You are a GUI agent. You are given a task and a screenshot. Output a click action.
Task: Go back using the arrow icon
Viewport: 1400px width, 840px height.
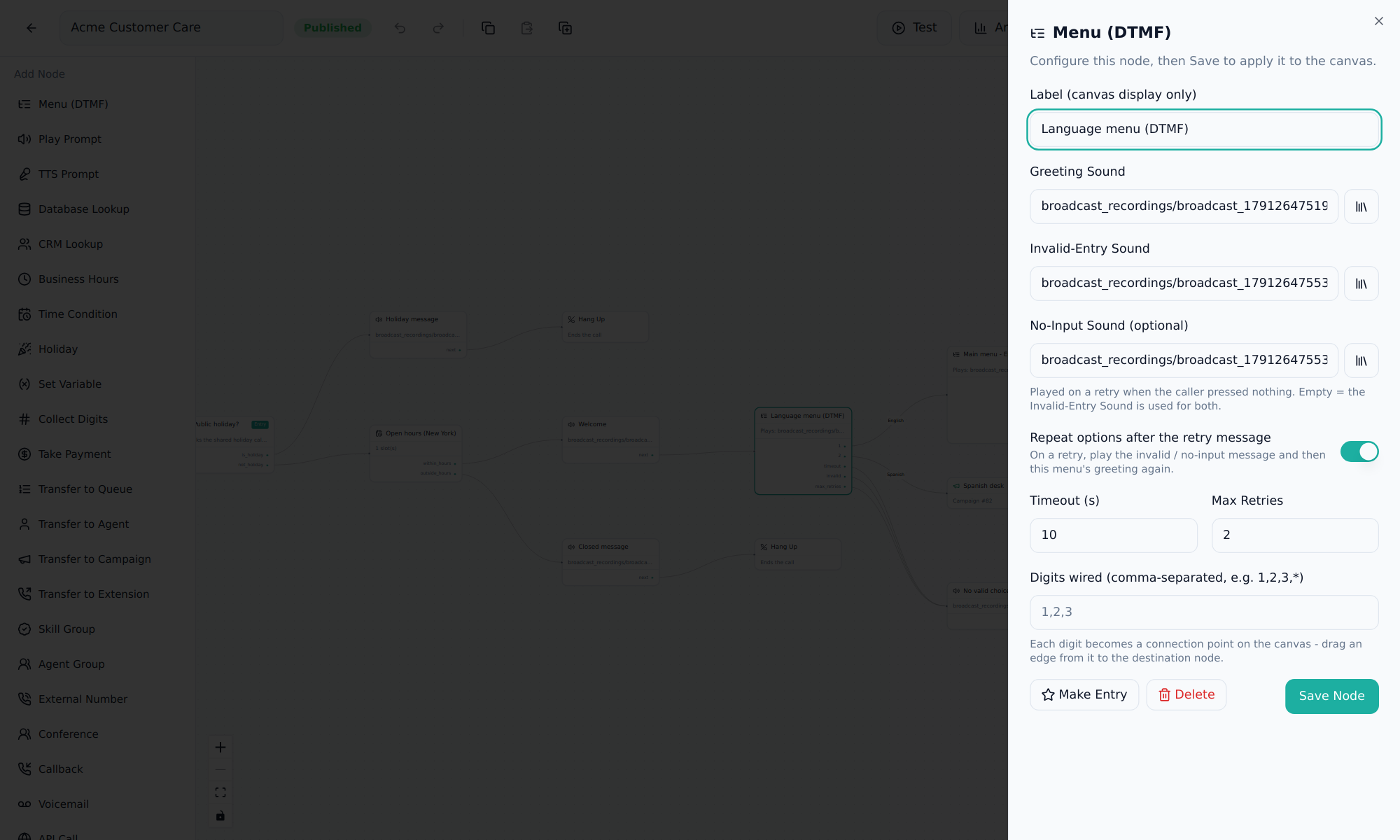pyautogui.click(x=31, y=28)
